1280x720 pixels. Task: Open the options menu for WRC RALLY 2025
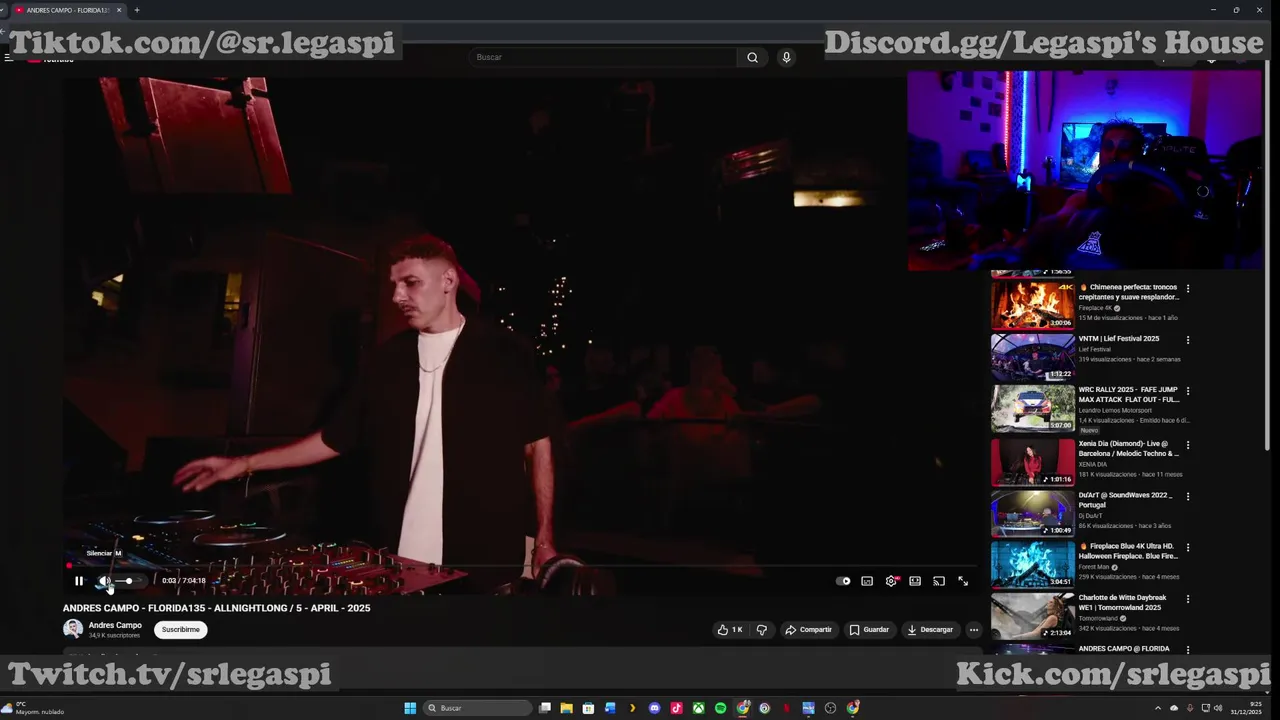[1188, 391]
